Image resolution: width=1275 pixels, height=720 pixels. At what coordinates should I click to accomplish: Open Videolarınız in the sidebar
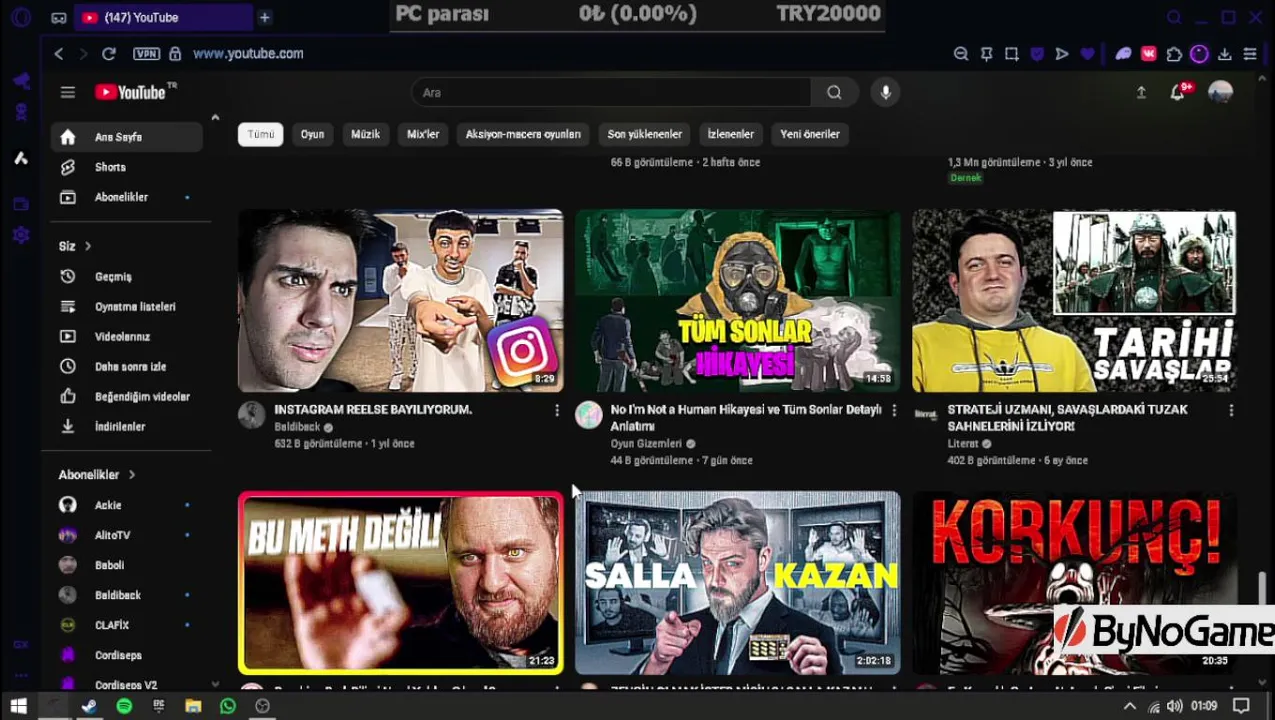click(127, 337)
